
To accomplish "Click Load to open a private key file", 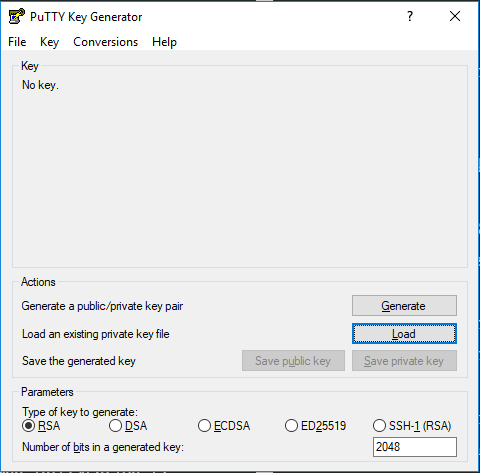I will pyautogui.click(x=404, y=334).
